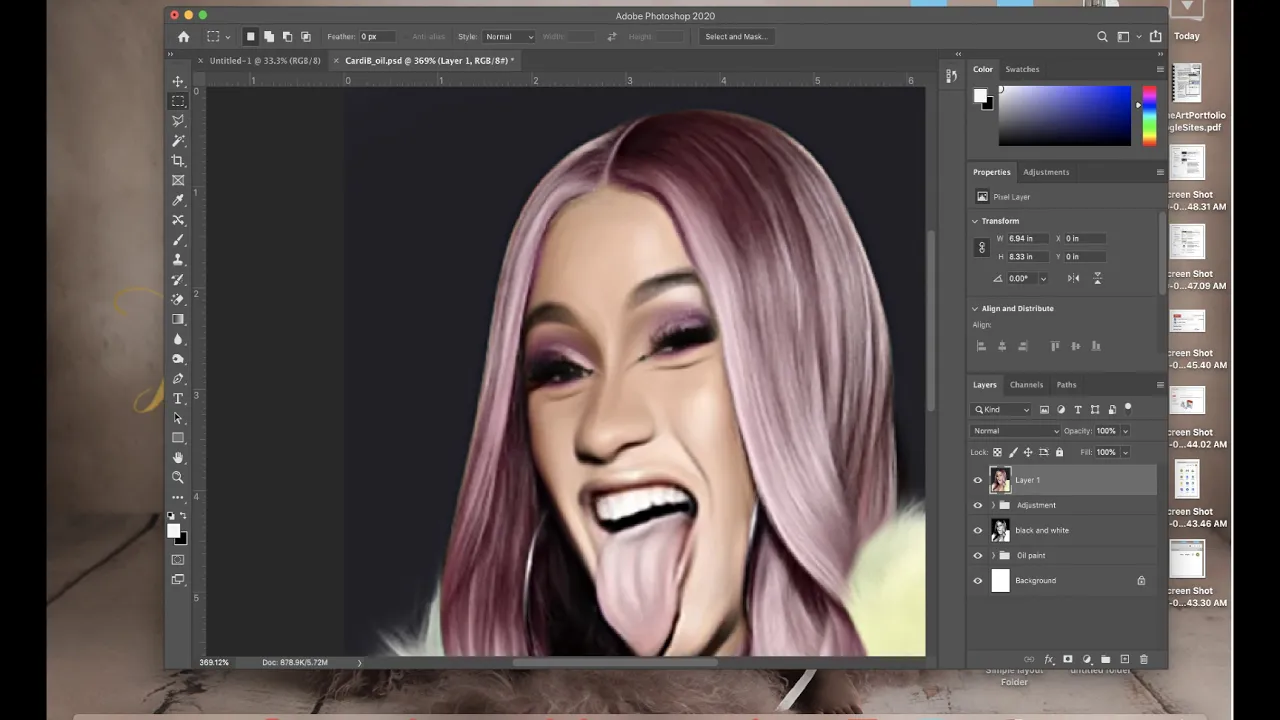Expand the Oil paint group folder
Image resolution: width=1280 pixels, height=720 pixels.
click(x=992, y=555)
